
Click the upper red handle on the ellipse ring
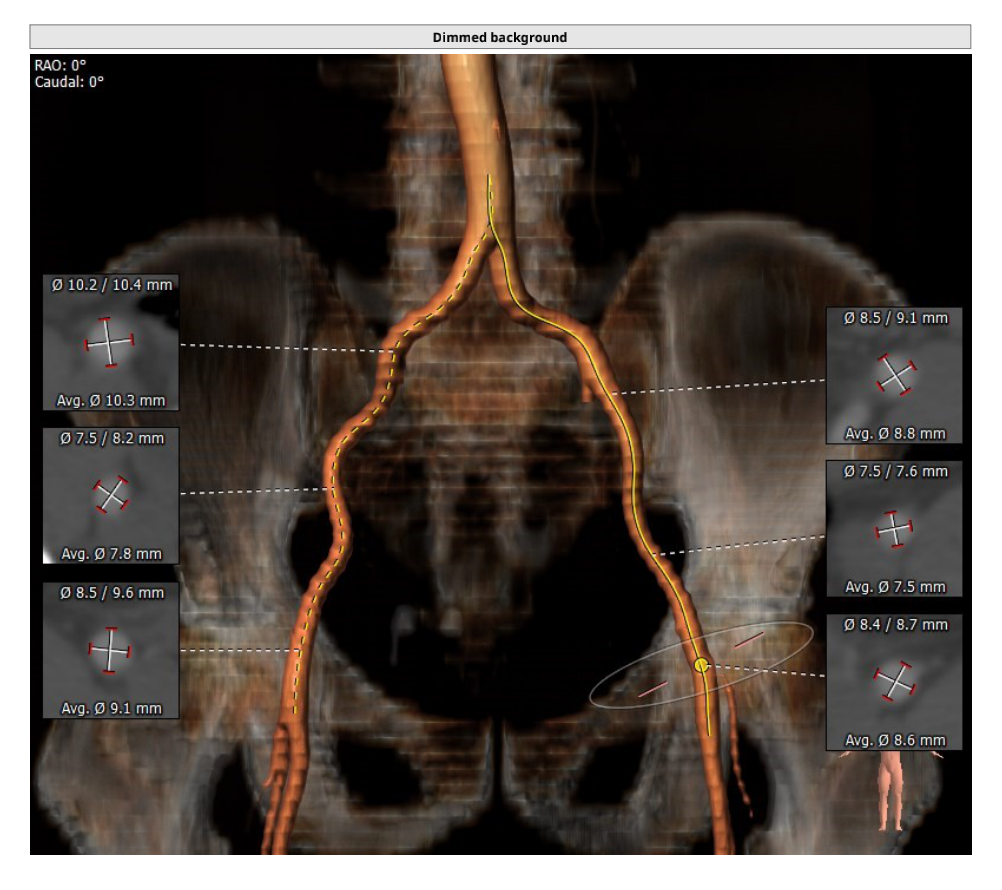click(749, 640)
